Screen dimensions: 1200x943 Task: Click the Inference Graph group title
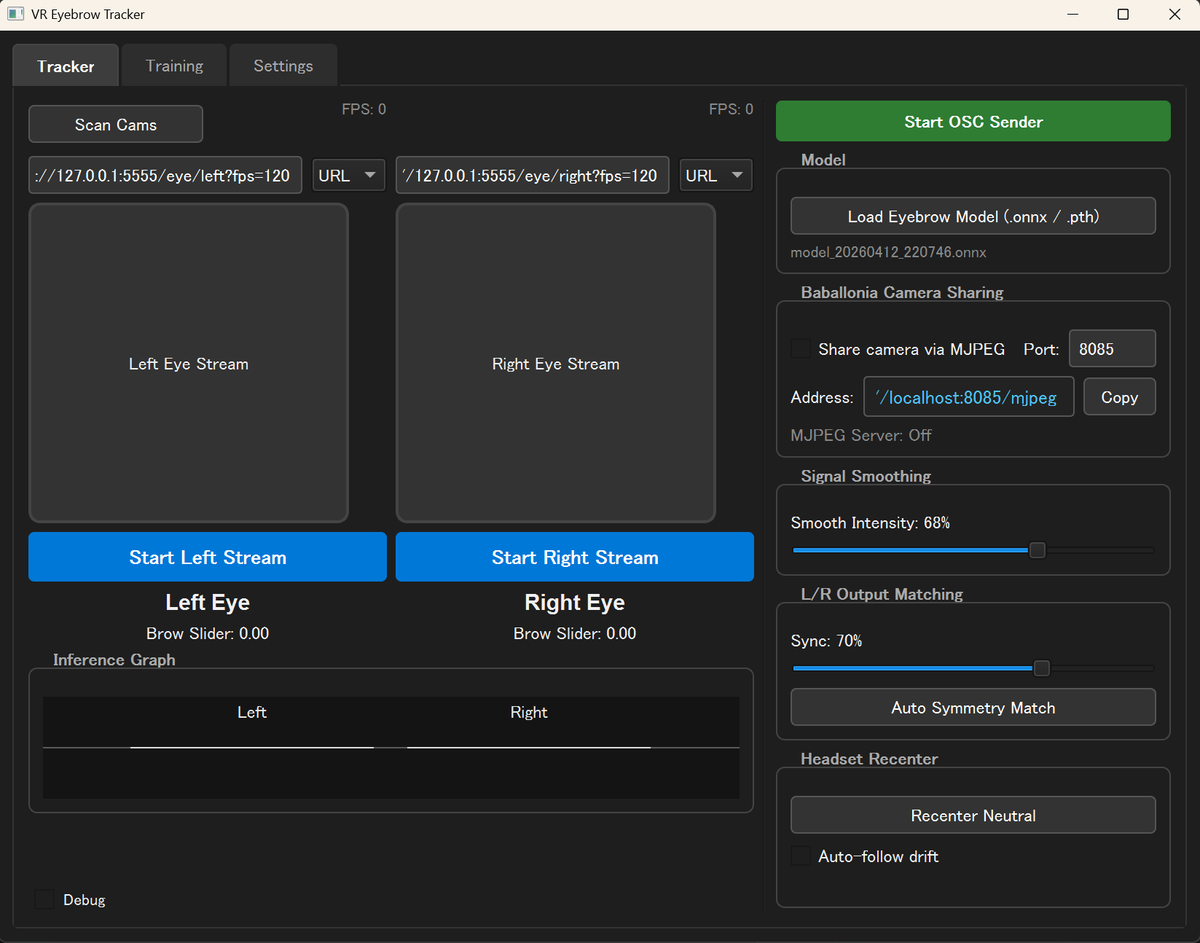[114, 660]
